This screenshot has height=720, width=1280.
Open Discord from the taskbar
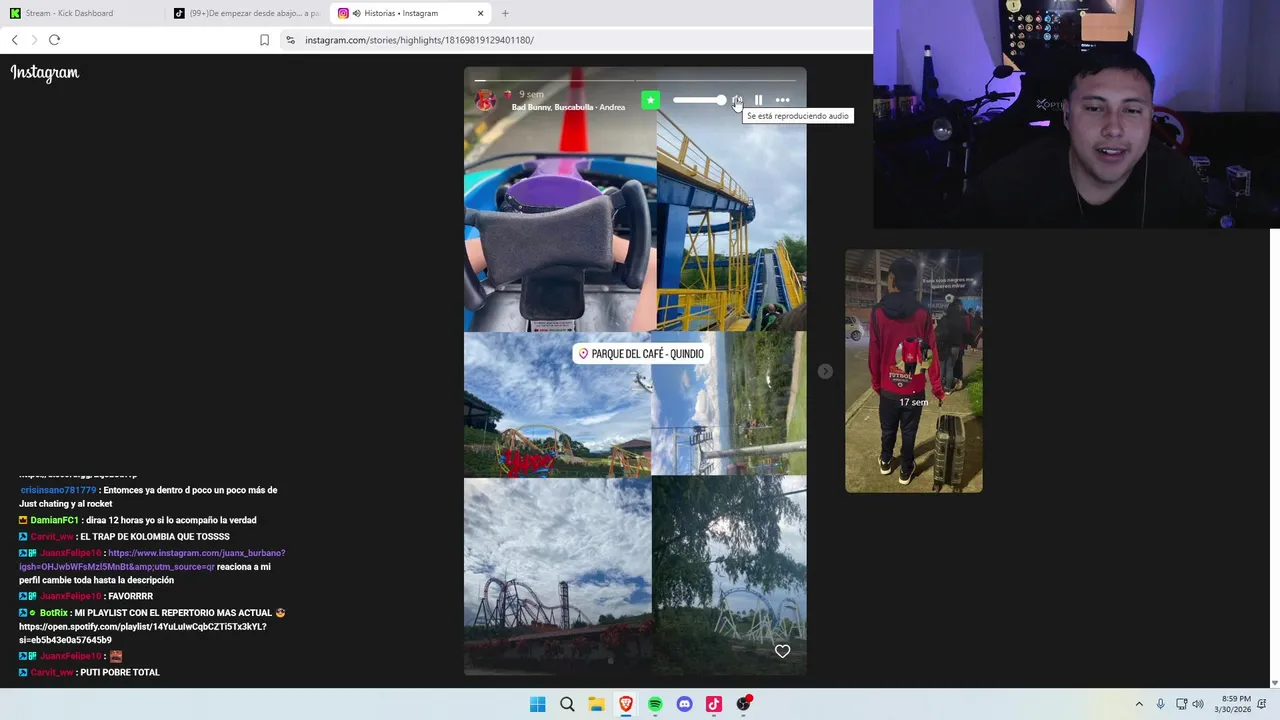[x=684, y=704]
